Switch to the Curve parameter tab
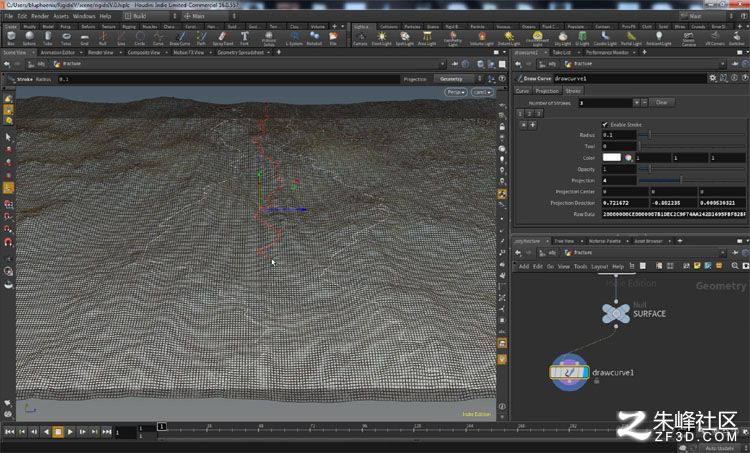 coord(522,91)
